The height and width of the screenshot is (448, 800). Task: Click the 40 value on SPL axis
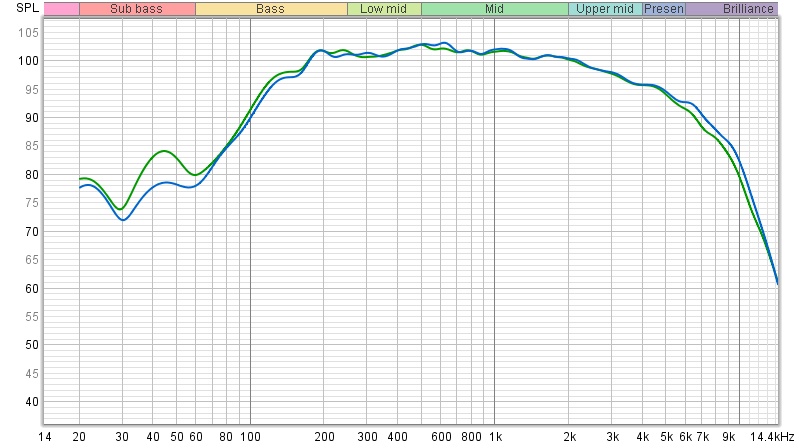click(32, 402)
